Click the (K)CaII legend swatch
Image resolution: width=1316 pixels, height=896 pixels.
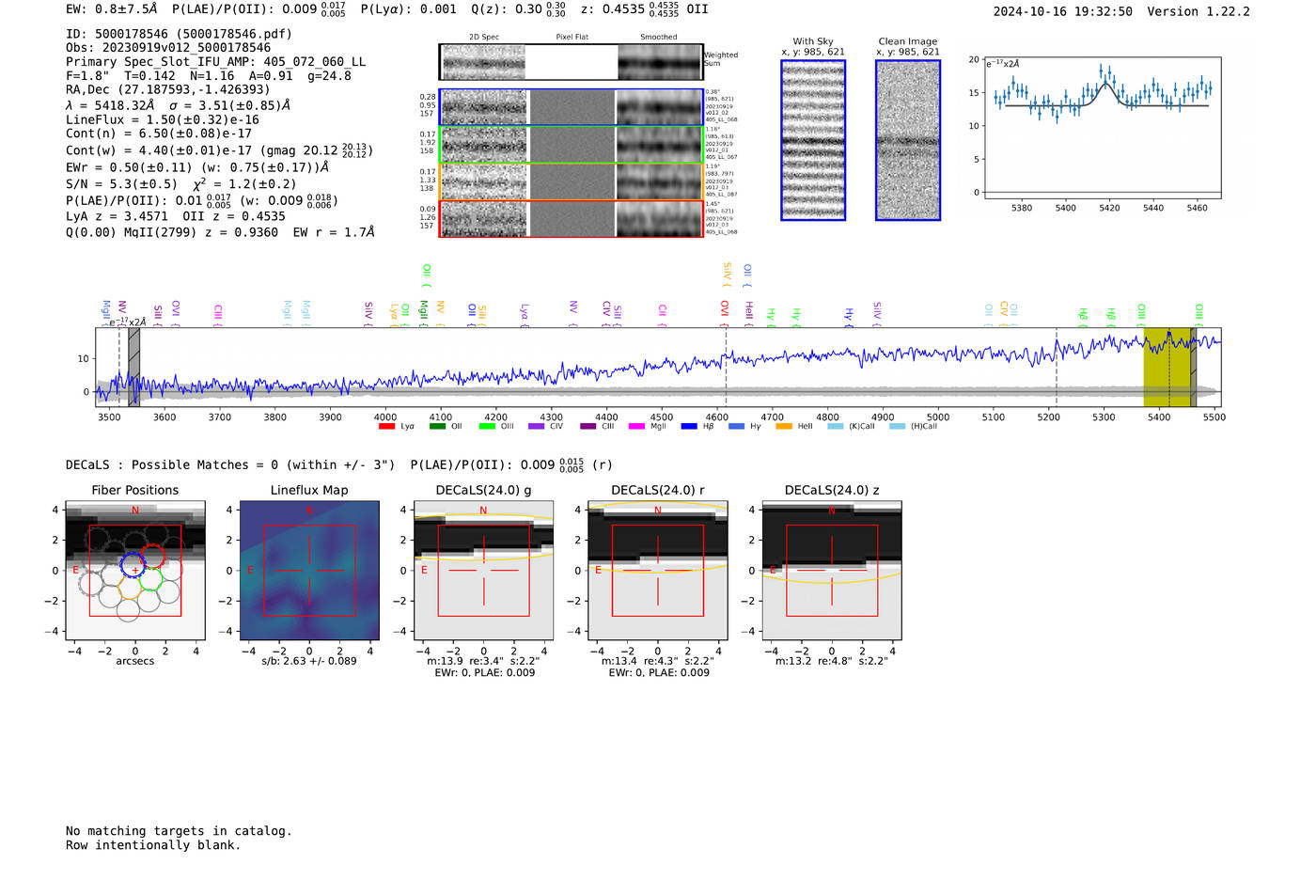(835, 426)
